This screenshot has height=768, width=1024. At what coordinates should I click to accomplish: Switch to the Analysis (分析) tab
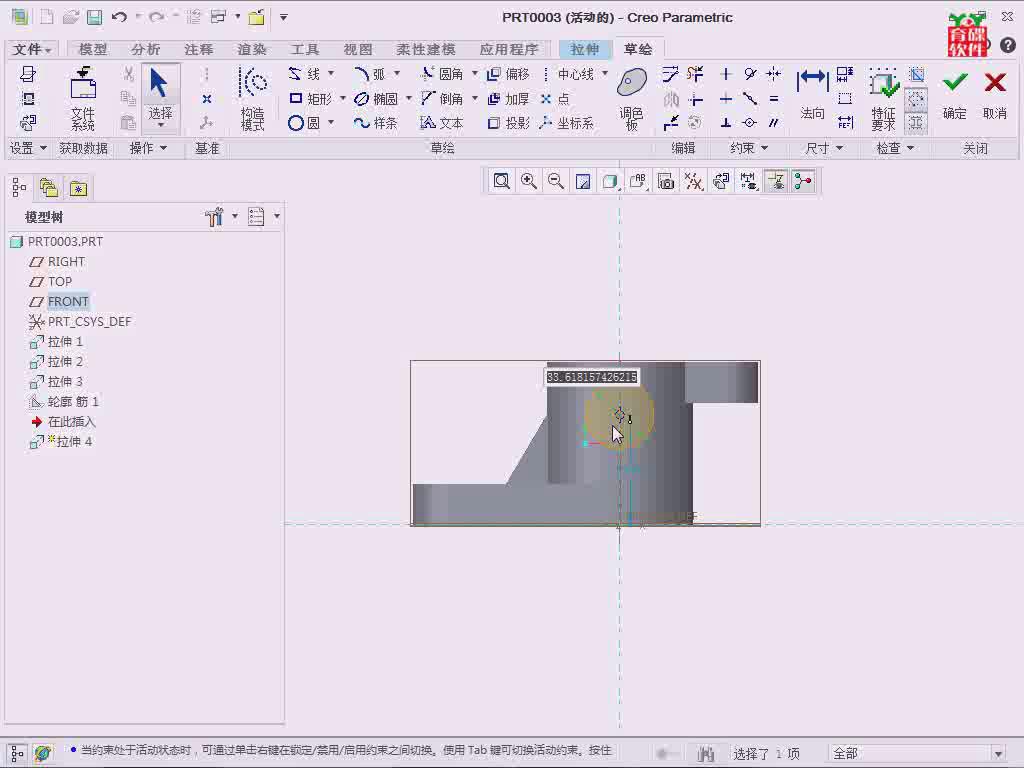pos(146,49)
